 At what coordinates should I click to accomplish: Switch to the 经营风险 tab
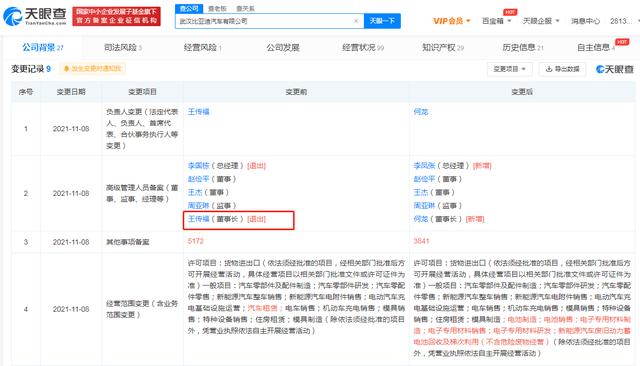coord(202,47)
